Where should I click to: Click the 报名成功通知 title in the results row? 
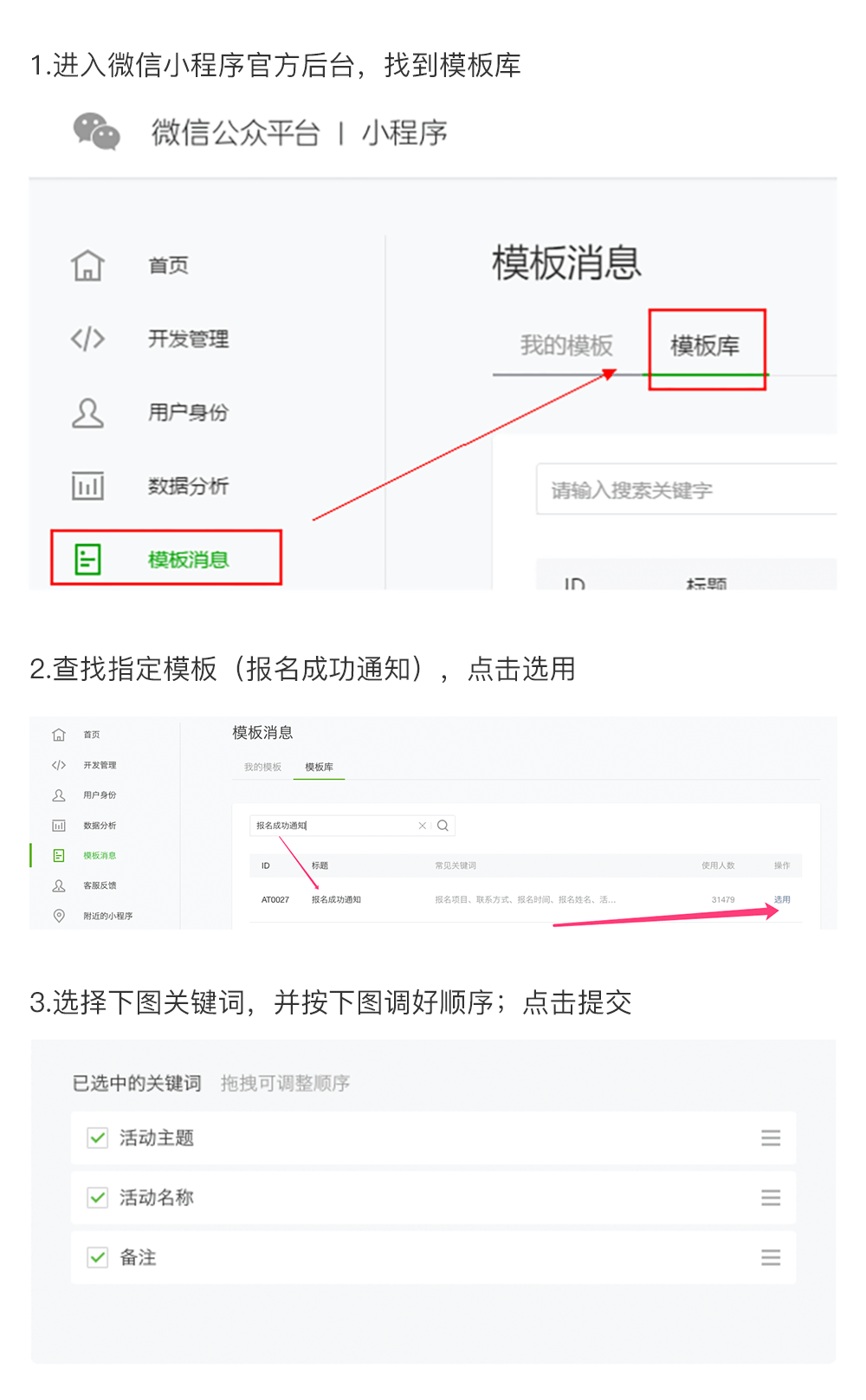[x=336, y=899]
